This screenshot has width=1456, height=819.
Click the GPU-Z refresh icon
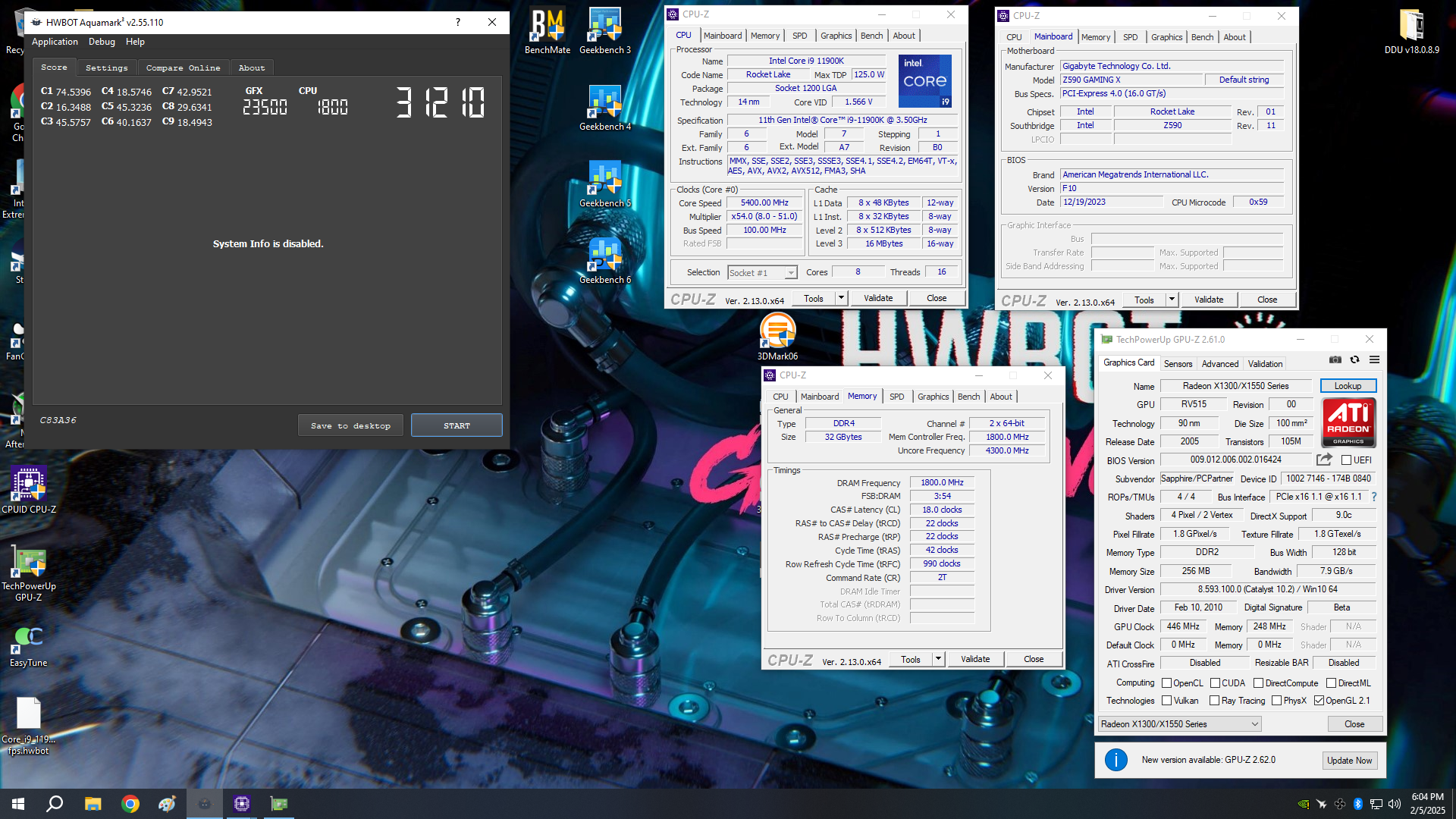(x=1354, y=359)
